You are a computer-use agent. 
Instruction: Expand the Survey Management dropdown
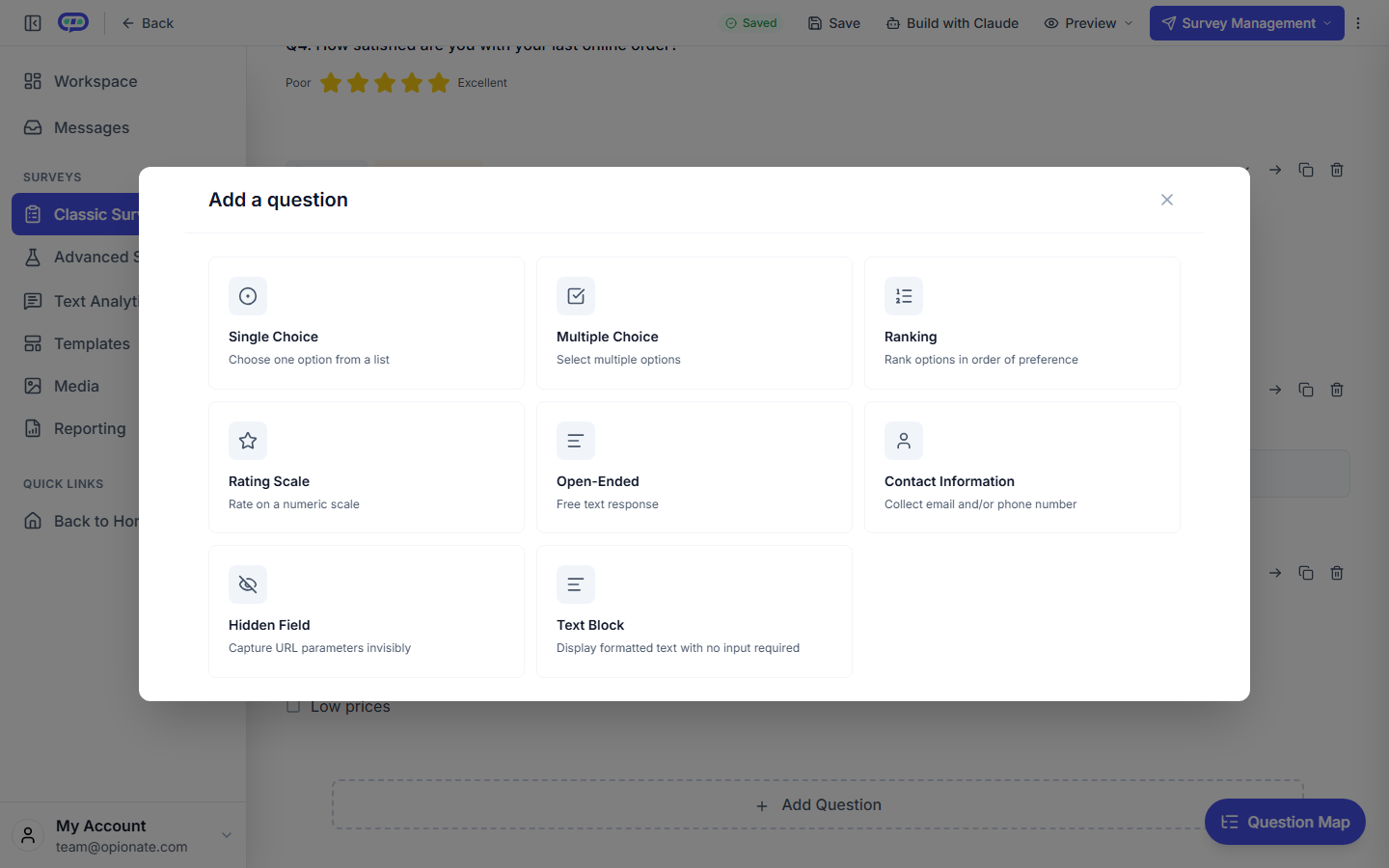[x=1247, y=23]
